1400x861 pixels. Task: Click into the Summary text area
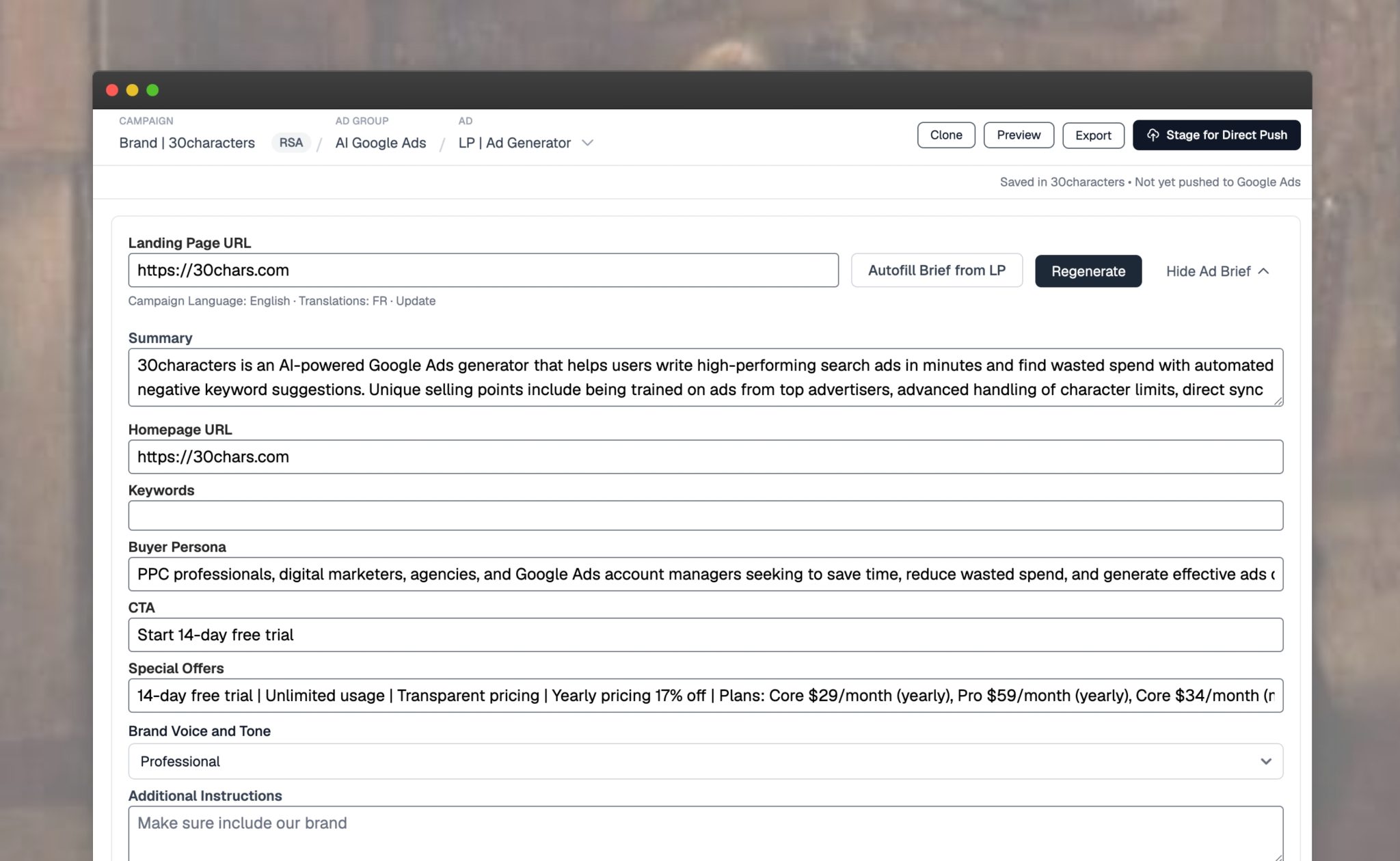point(705,377)
